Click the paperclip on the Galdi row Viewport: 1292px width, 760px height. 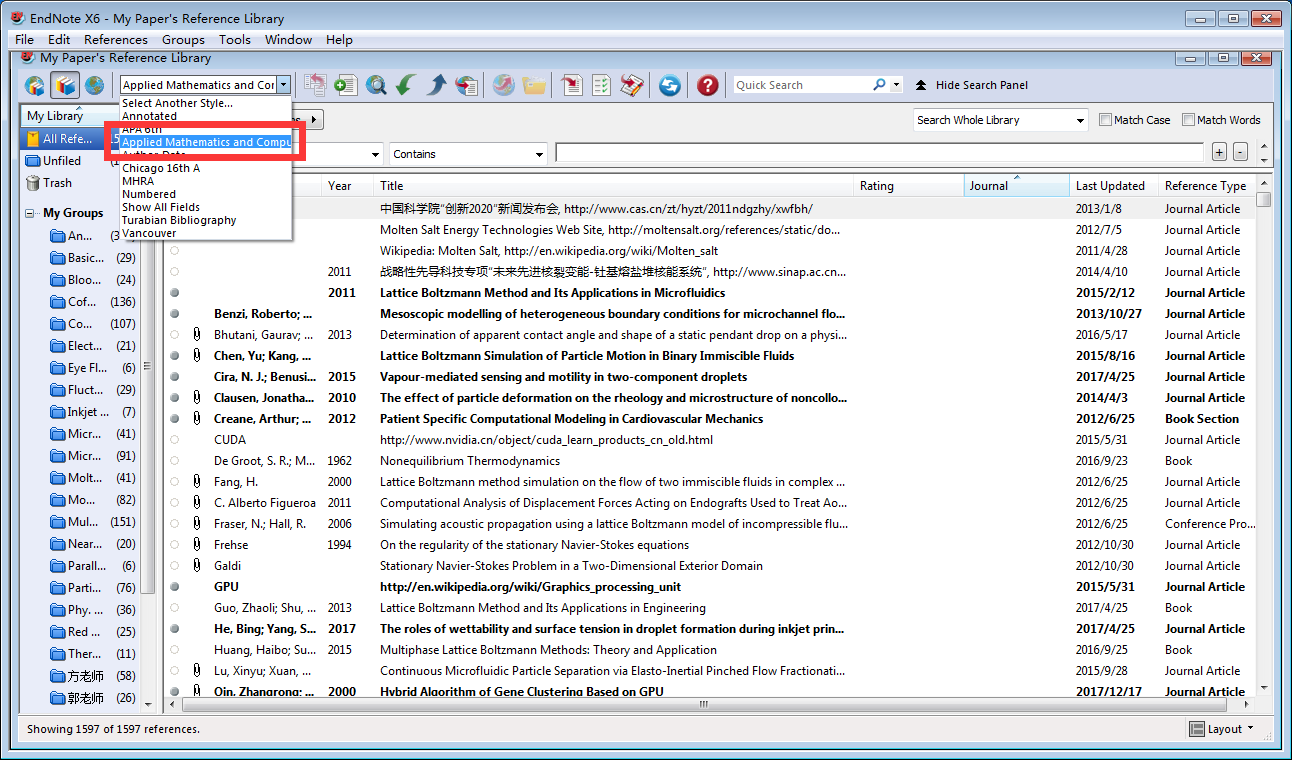pos(197,566)
